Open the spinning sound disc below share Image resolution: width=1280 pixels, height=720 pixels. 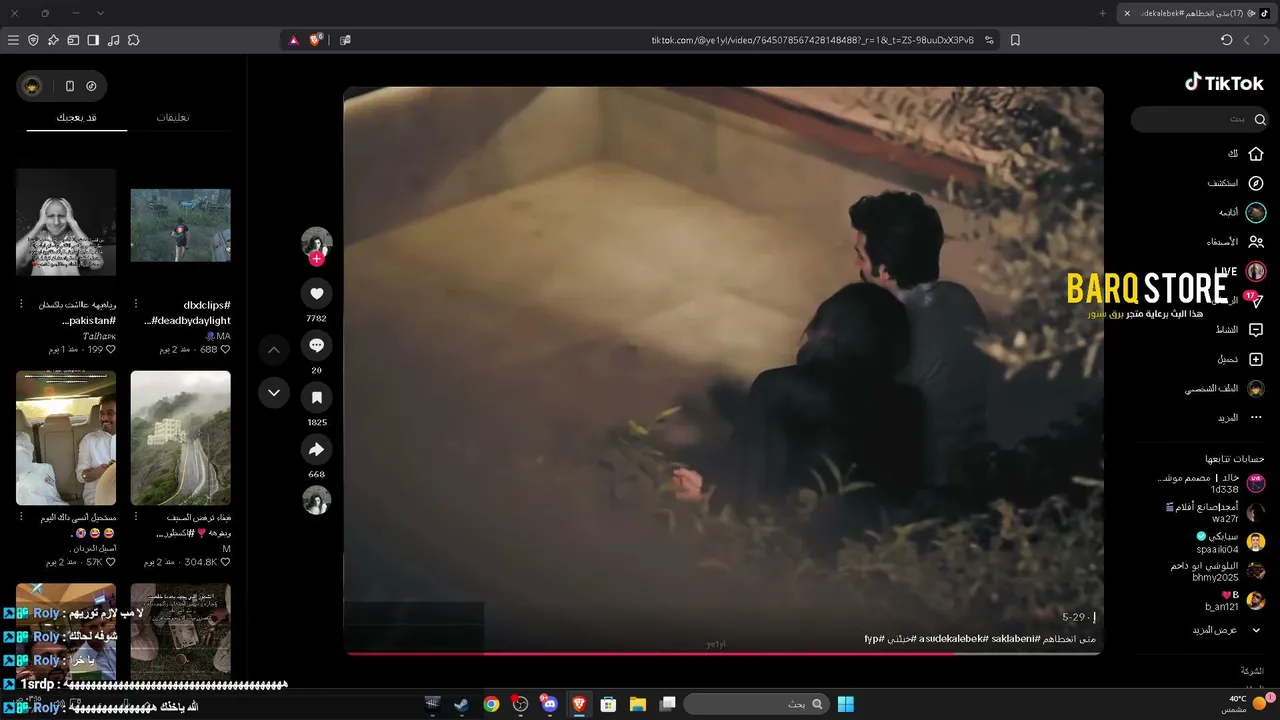[317, 500]
